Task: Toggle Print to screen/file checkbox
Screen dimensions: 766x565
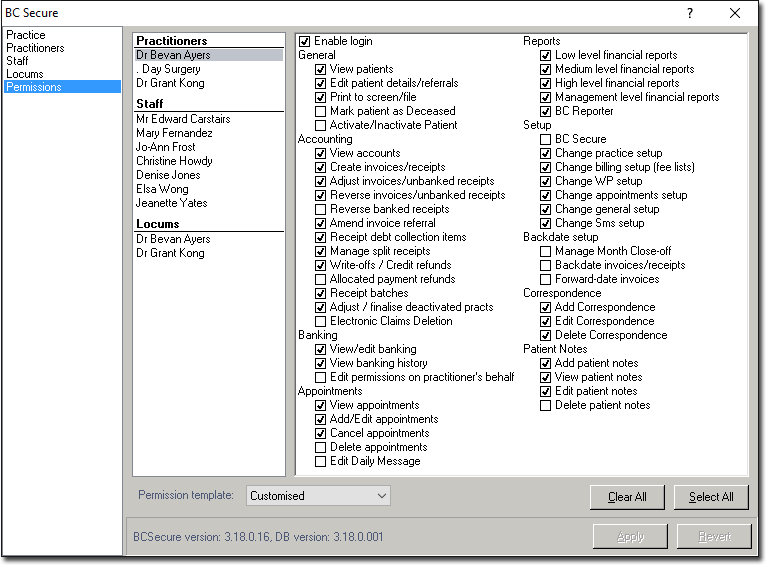Action: pyautogui.click(x=320, y=98)
